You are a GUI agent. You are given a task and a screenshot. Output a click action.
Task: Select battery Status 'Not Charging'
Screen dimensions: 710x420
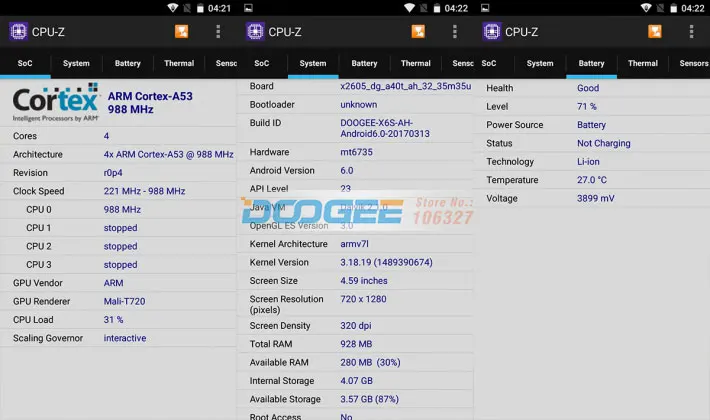pos(604,143)
